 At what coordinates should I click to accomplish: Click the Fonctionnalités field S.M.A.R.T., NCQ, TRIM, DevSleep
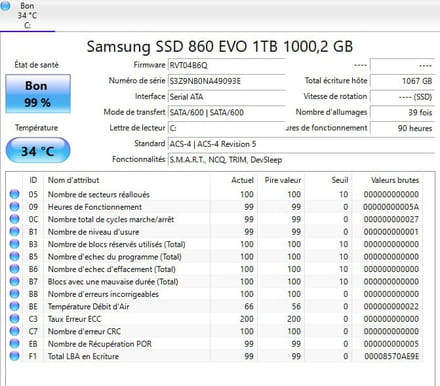(301, 160)
